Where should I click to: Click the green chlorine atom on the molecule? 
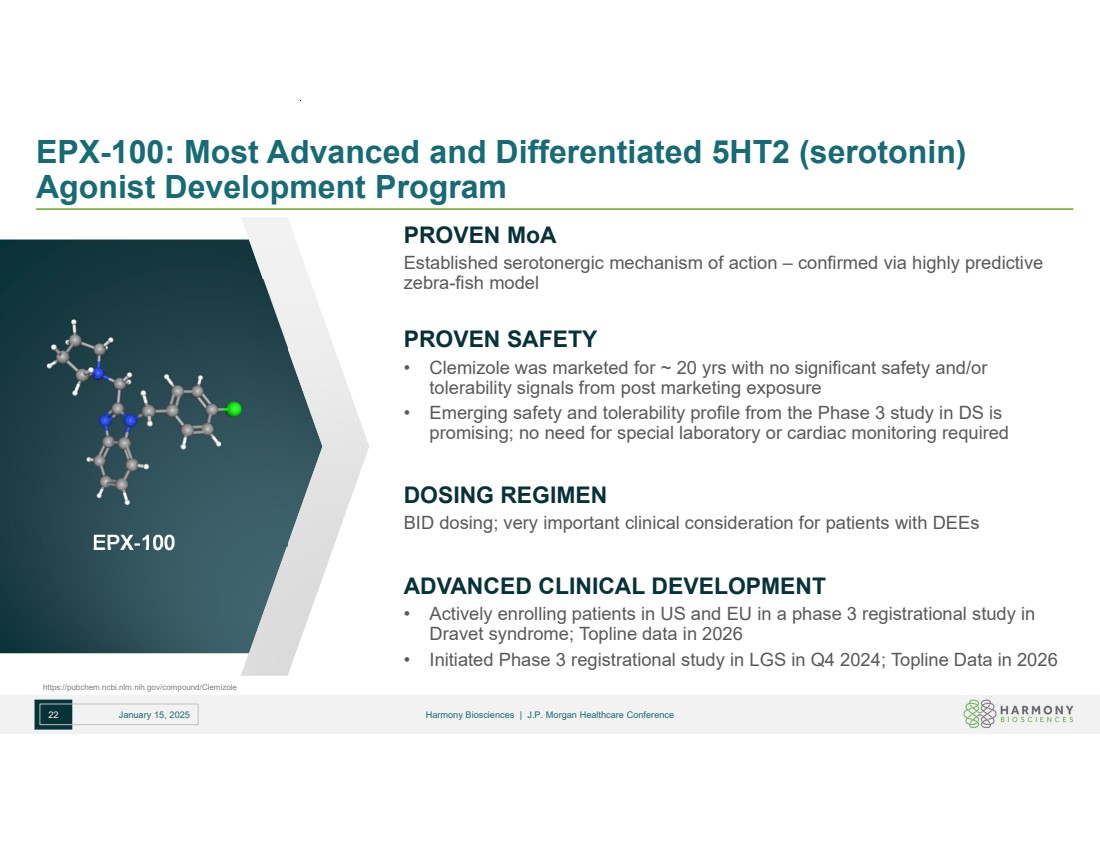[234, 409]
